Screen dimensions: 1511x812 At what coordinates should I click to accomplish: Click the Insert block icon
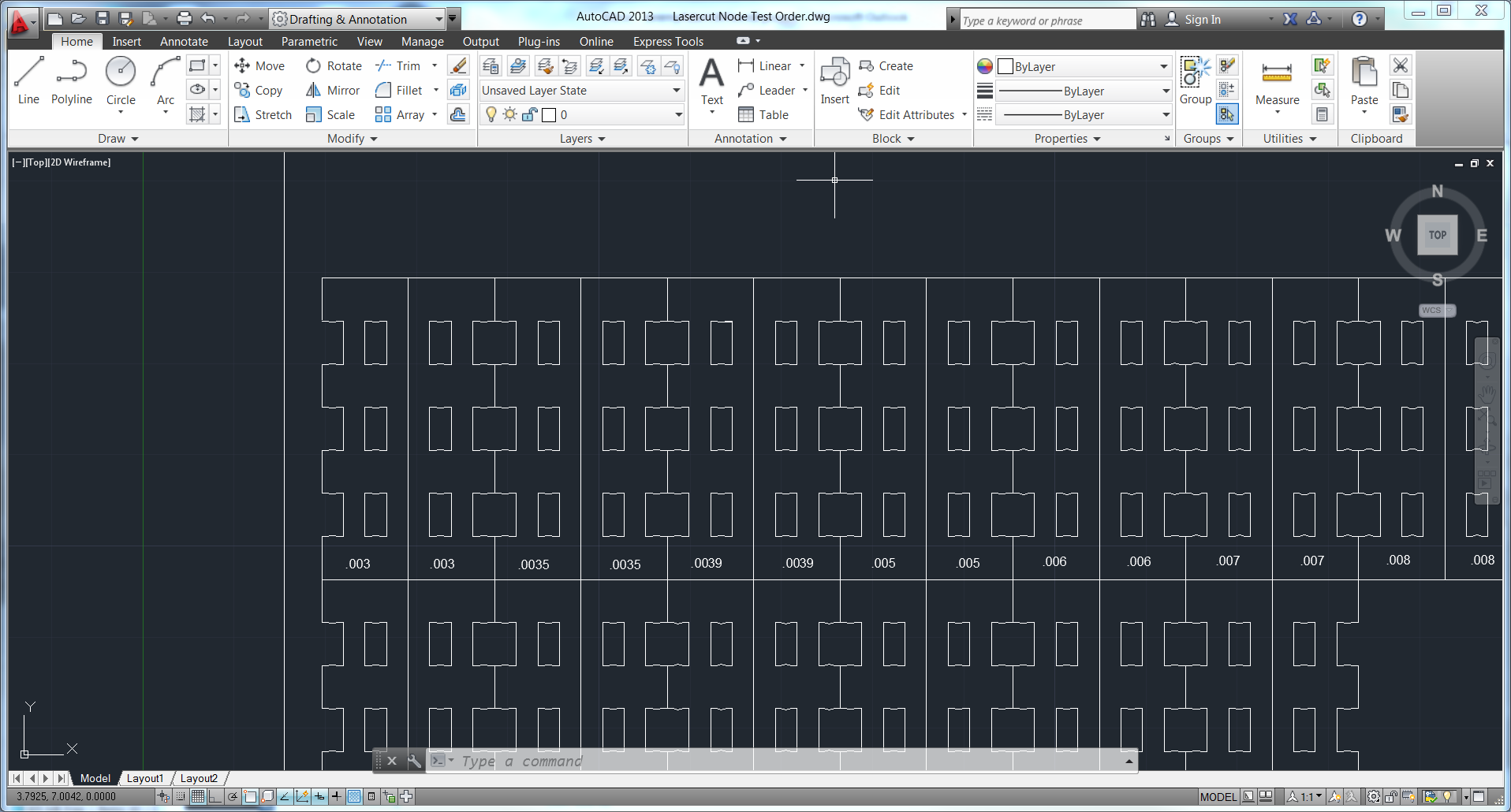(834, 80)
